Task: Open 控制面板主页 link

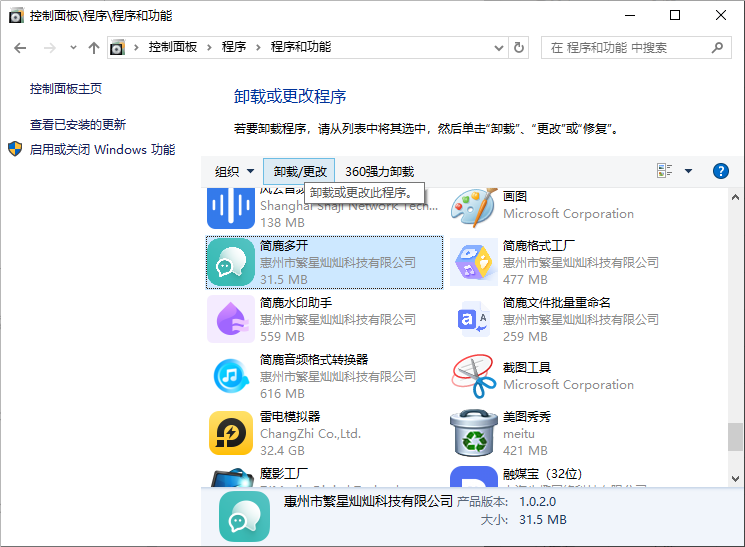Action: [66, 89]
